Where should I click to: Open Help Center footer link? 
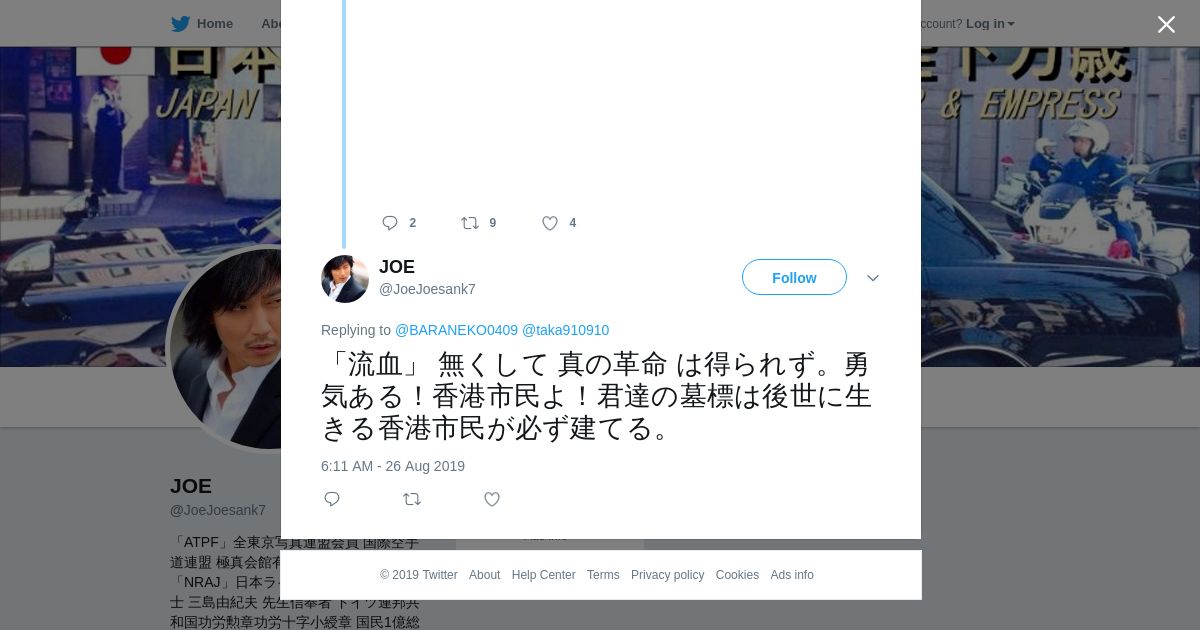543,575
